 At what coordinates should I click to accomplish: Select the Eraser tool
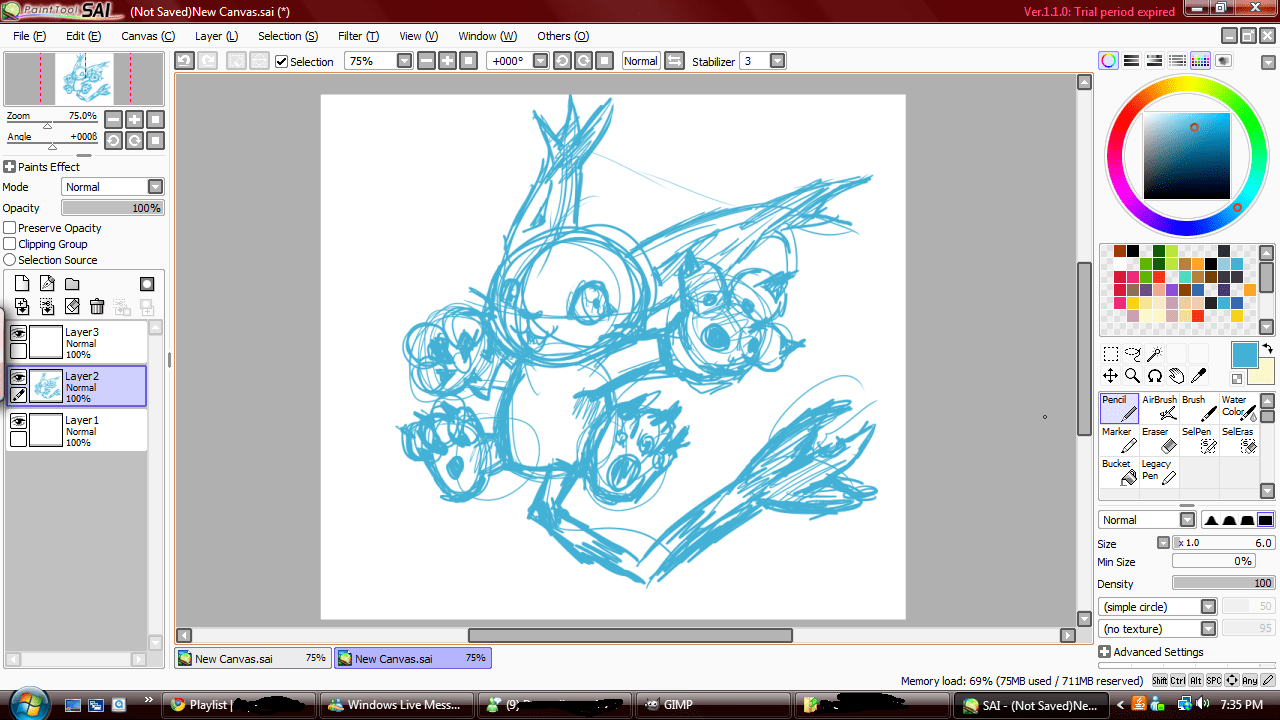point(1159,440)
